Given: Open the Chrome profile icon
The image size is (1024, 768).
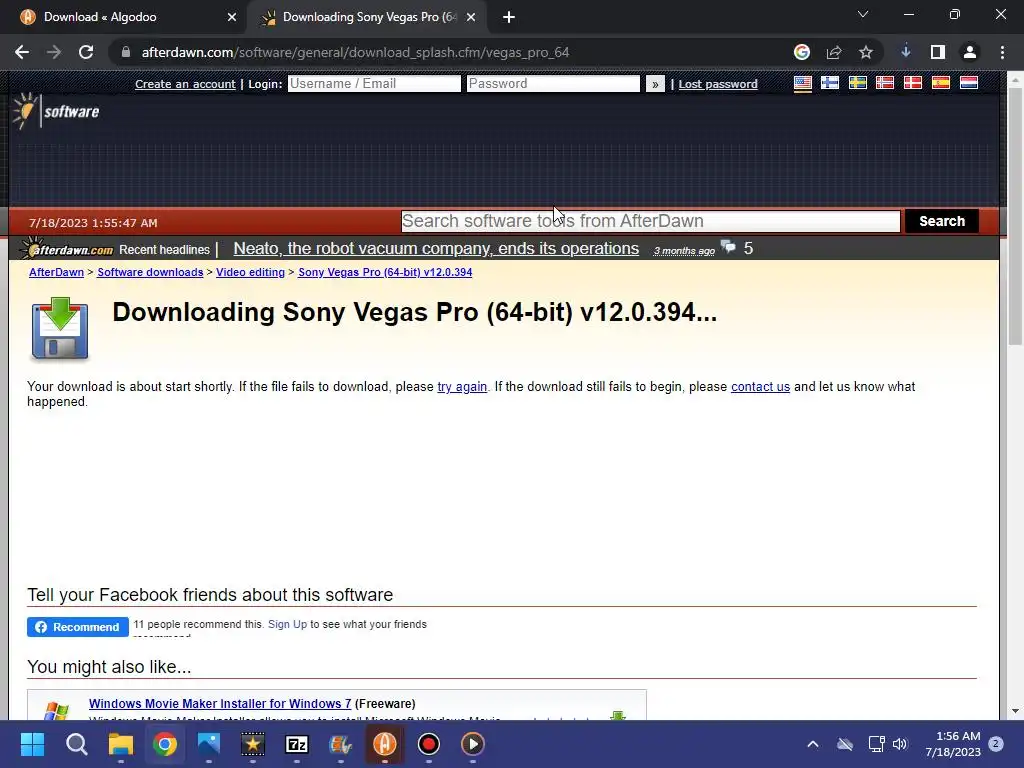Looking at the screenshot, I should point(970,52).
